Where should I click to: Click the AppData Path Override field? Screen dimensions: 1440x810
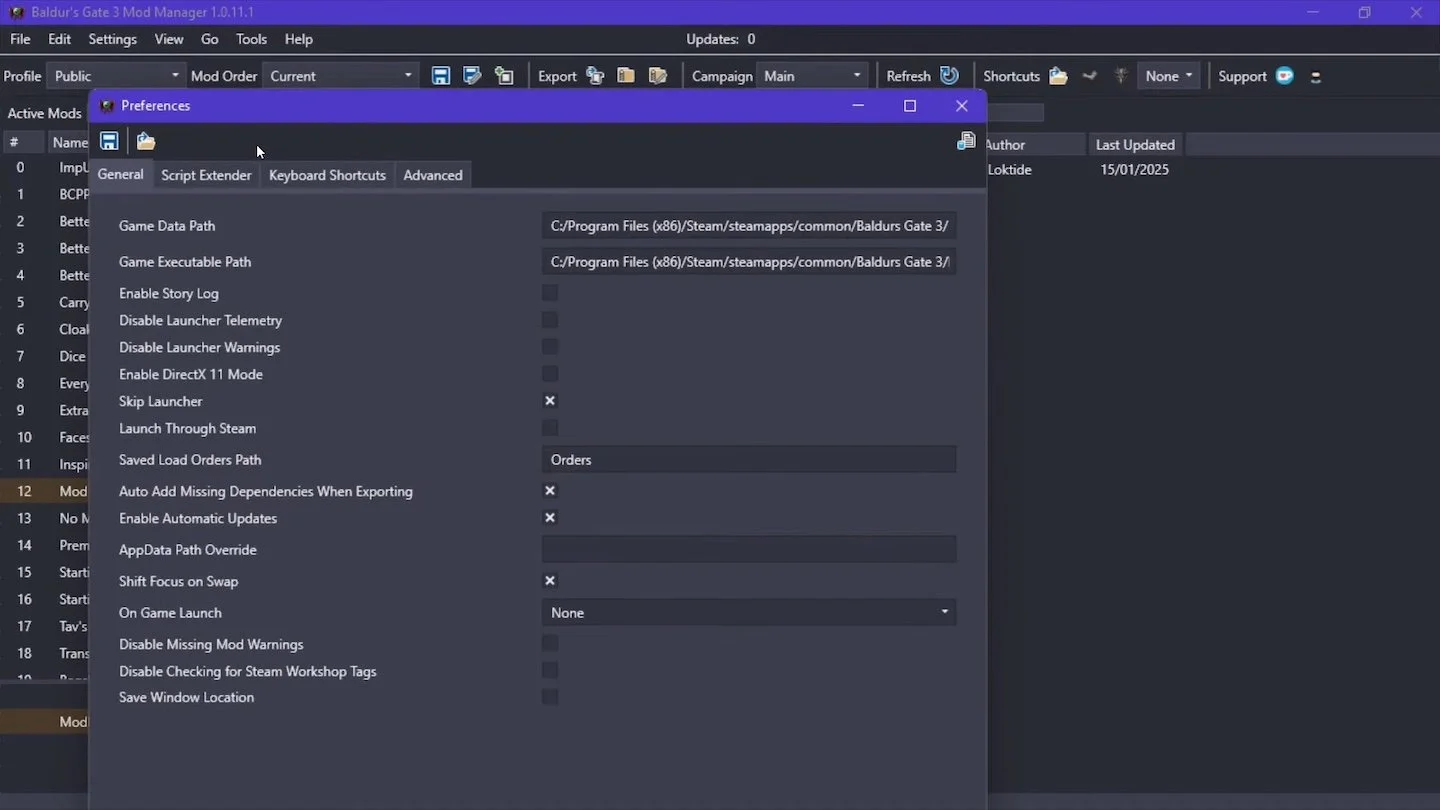coord(749,549)
